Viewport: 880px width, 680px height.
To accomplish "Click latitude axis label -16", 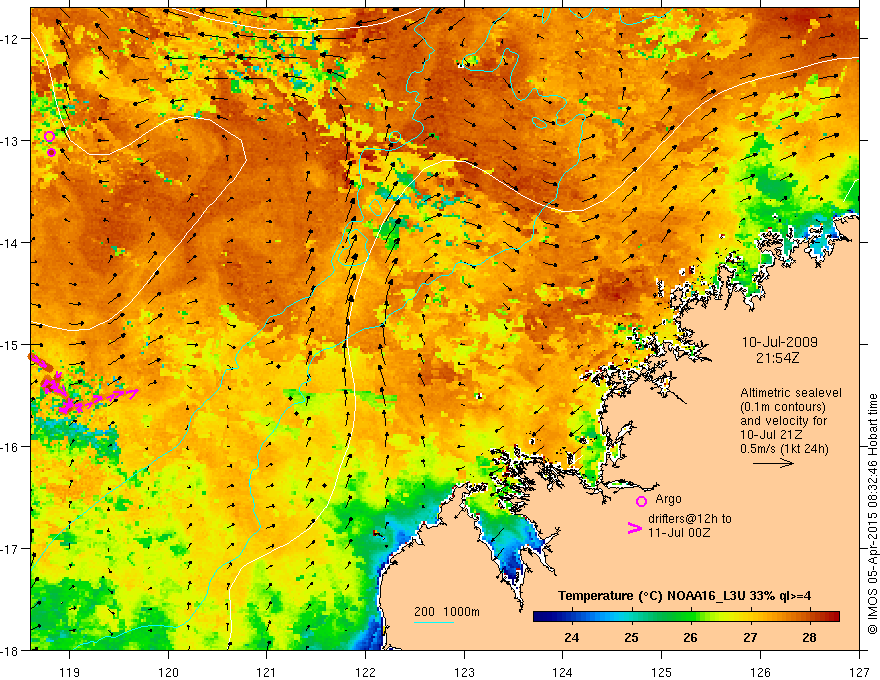I will pyautogui.click(x=10, y=447).
